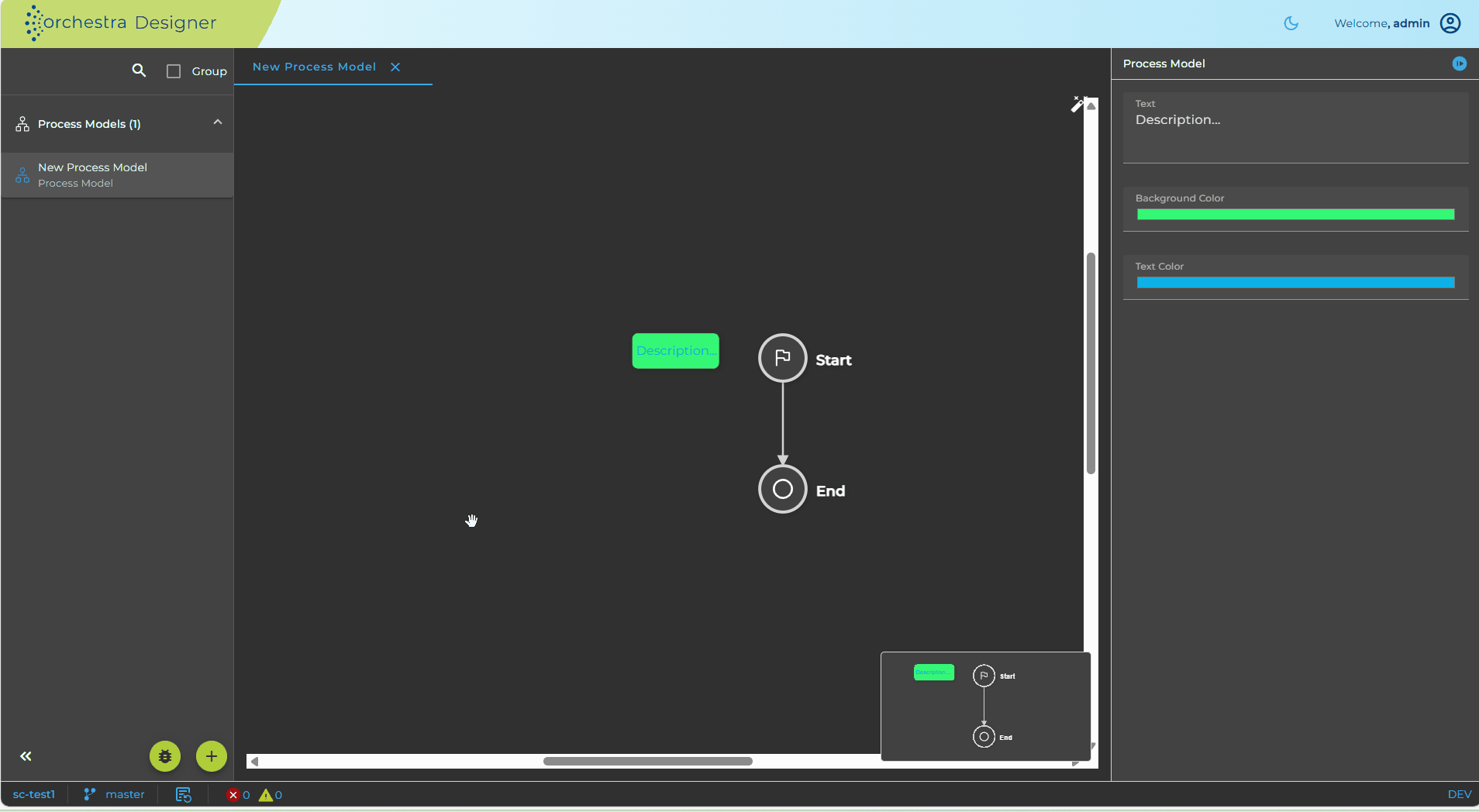Click the blue play icon in Process Model panel
The height and width of the screenshot is (812, 1479).
1459,64
